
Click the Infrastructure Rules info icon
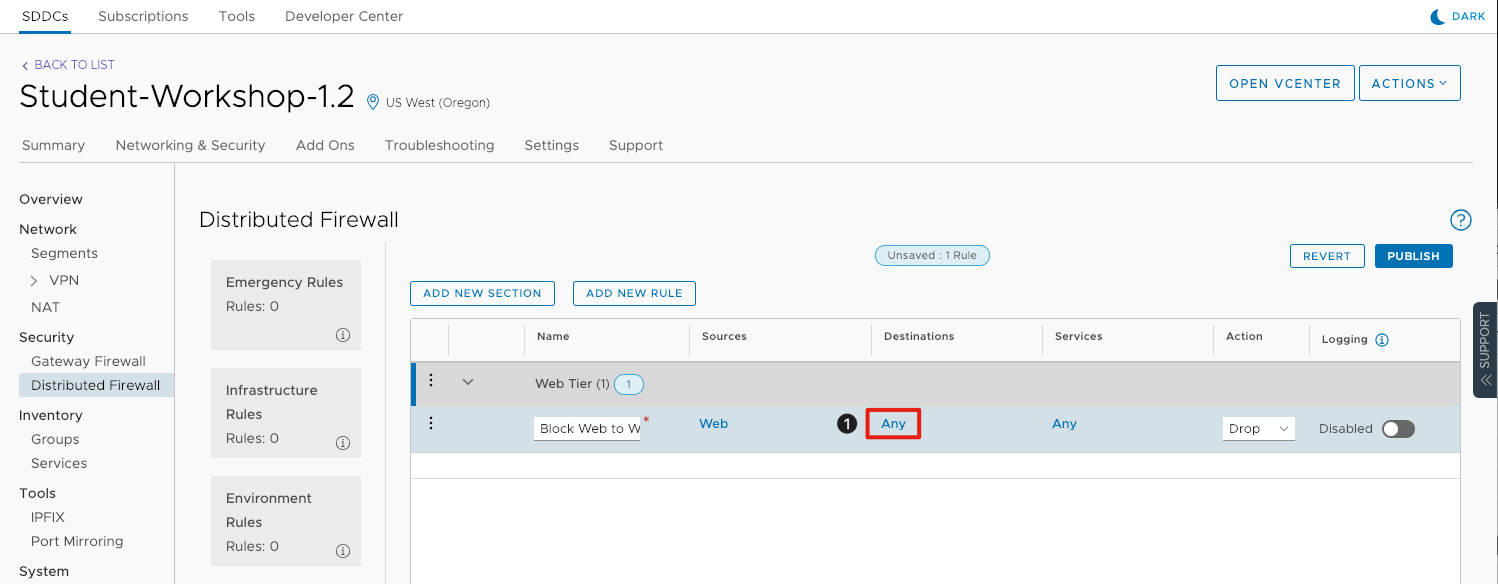(343, 443)
